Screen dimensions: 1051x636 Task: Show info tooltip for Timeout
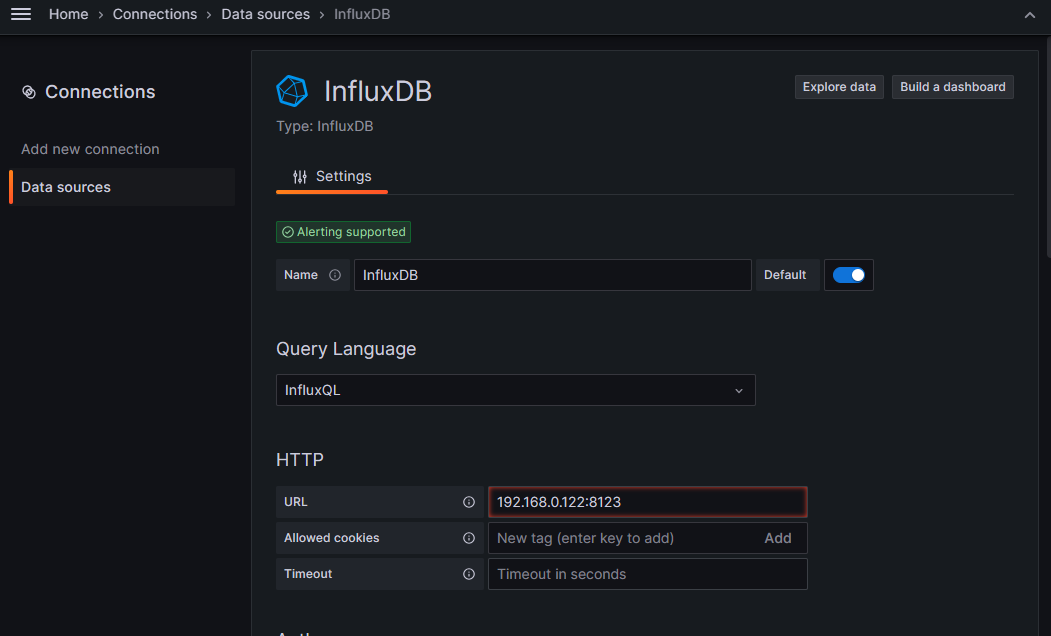pyautogui.click(x=469, y=574)
